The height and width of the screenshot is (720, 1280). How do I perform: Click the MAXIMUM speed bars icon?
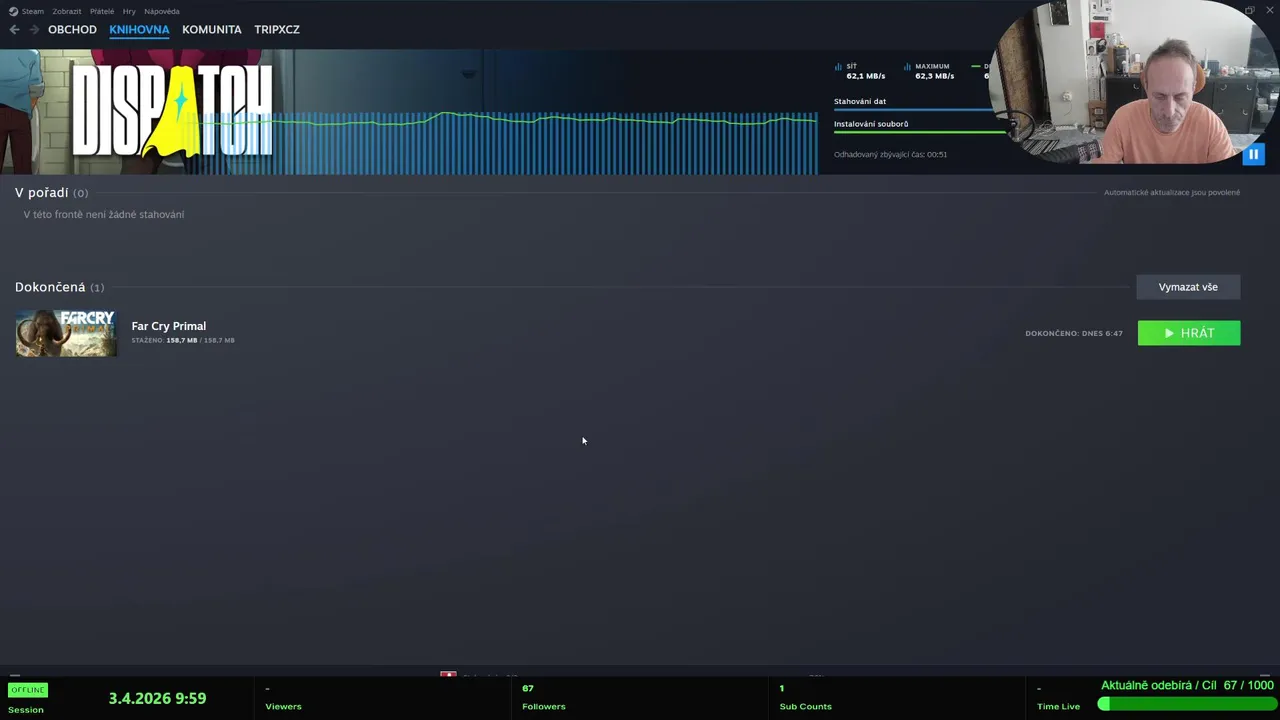pyautogui.click(x=907, y=67)
